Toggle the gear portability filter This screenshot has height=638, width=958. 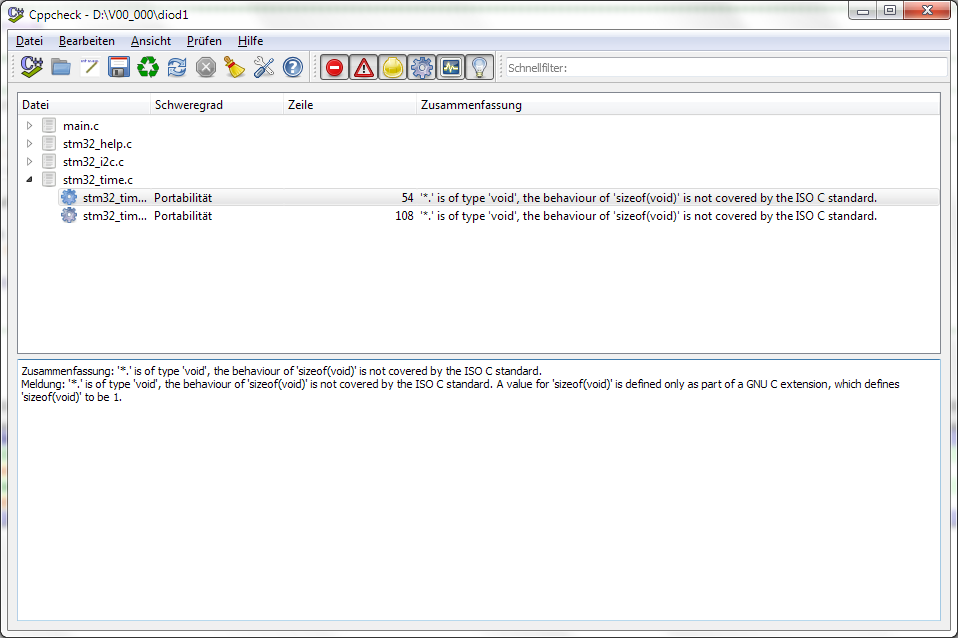(x=422, y=67)
